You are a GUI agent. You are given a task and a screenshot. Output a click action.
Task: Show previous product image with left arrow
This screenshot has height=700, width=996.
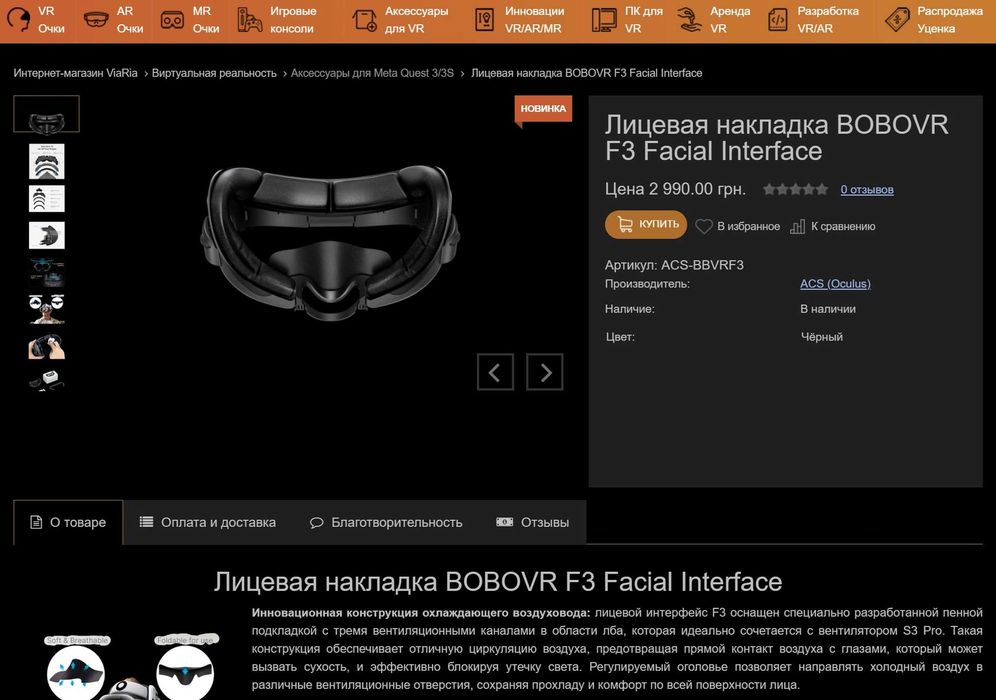click(495, 372)
